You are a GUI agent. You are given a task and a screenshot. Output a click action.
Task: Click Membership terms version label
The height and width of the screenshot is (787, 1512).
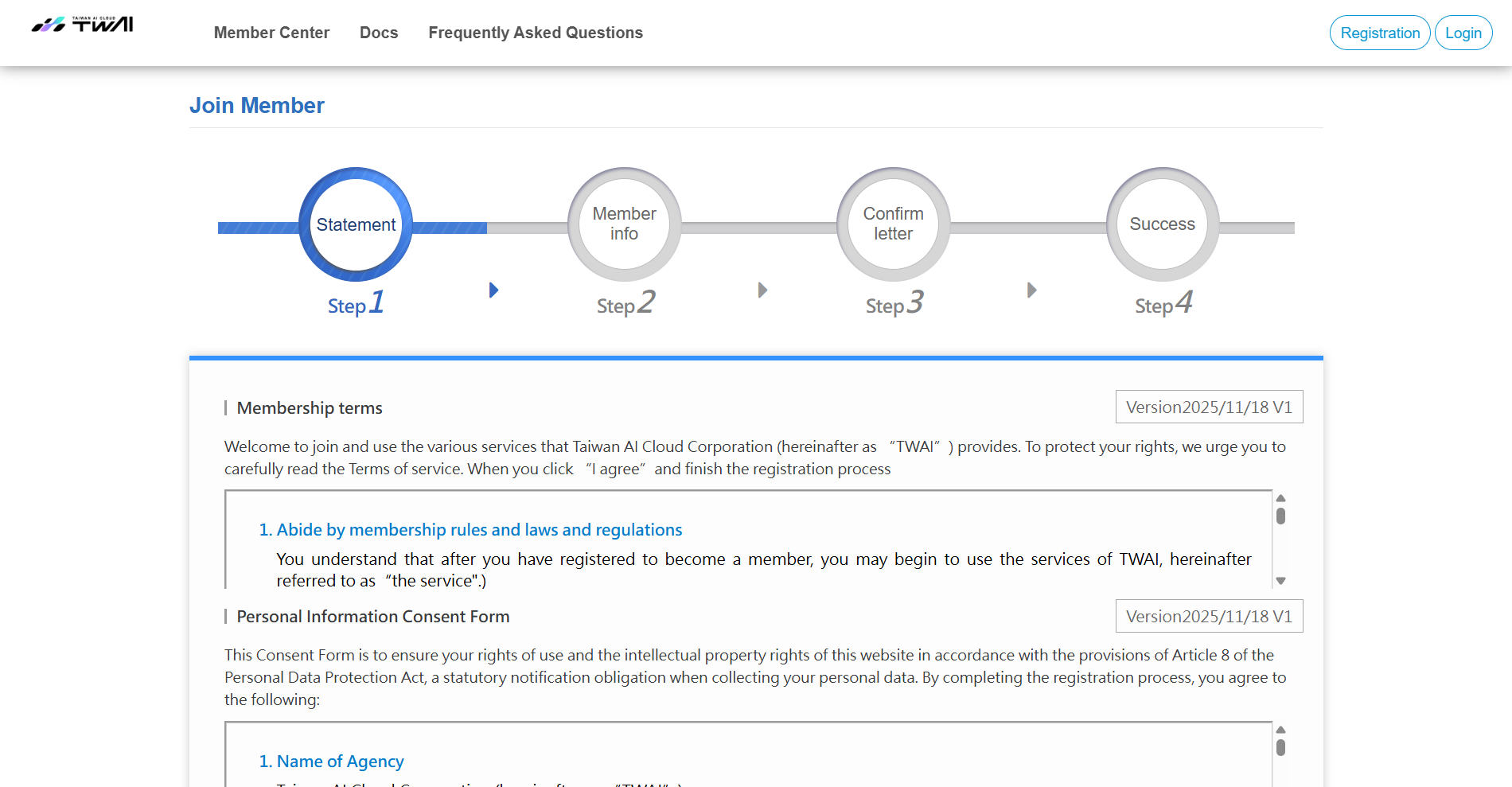tap(1209, 407)
